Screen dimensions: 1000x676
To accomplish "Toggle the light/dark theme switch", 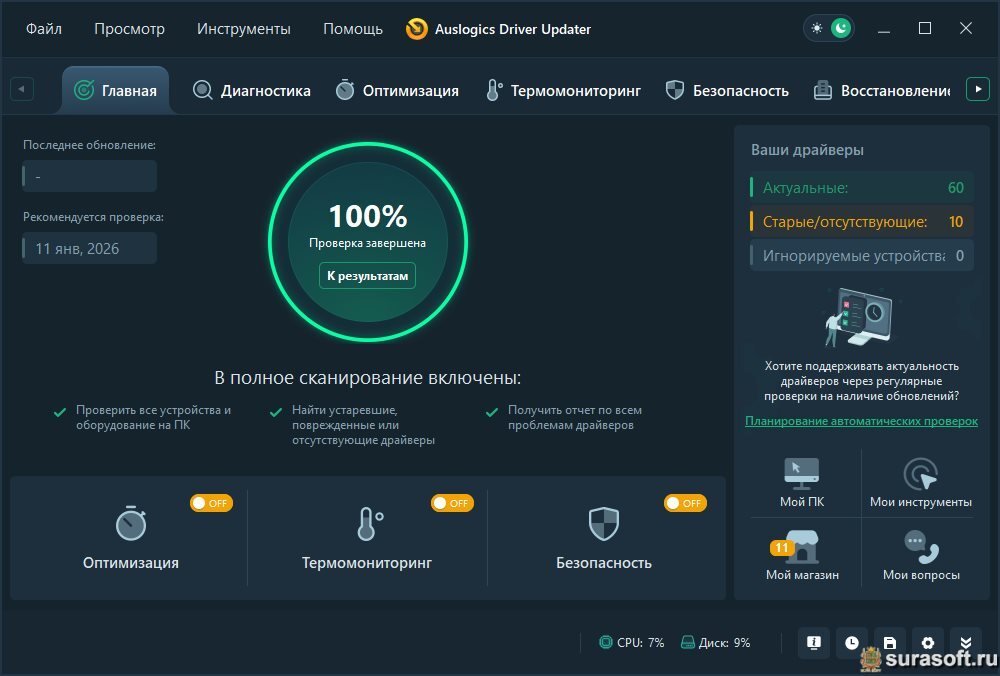I will pos(829,28).
